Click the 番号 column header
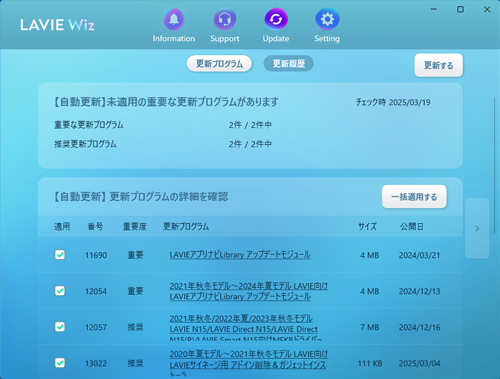 (x=95, y=227)
